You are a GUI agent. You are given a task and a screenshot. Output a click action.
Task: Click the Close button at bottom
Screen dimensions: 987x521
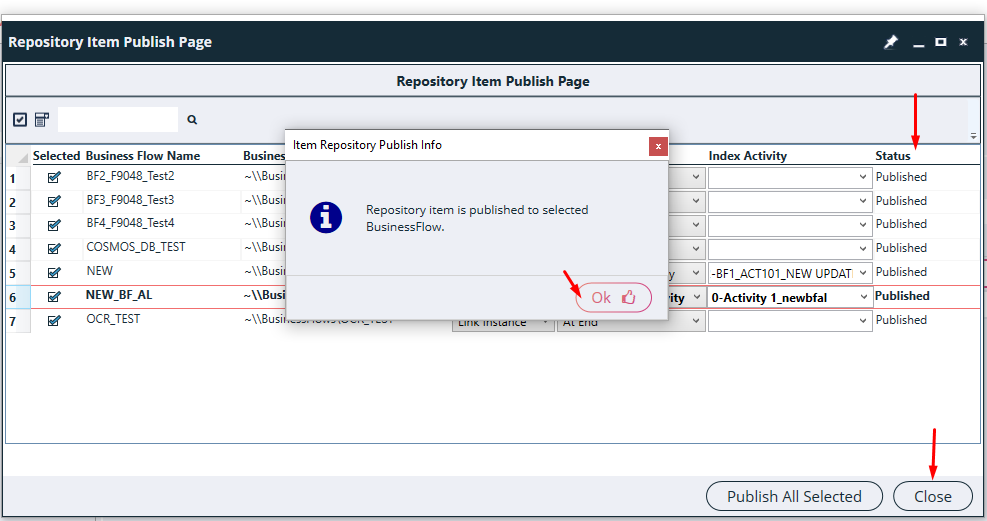[932, 496]
